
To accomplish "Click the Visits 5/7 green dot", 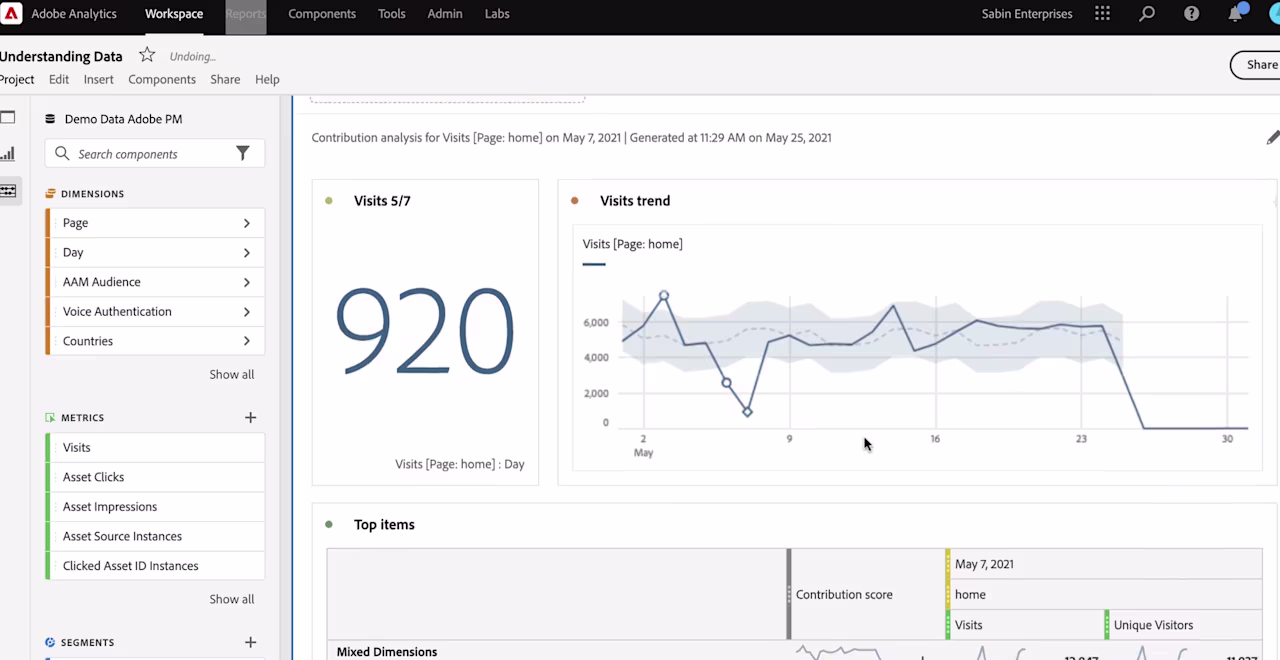I will point(329,201).
